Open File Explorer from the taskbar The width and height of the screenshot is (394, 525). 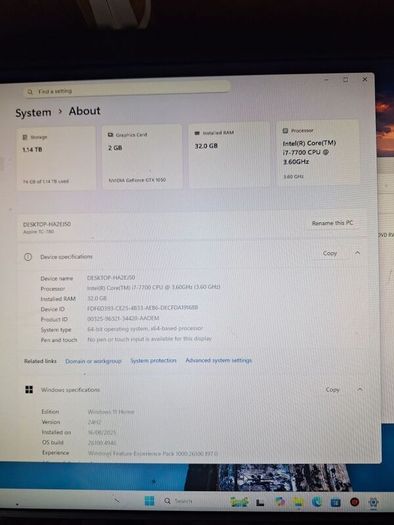pyautogui.click(x=298, y=502)
